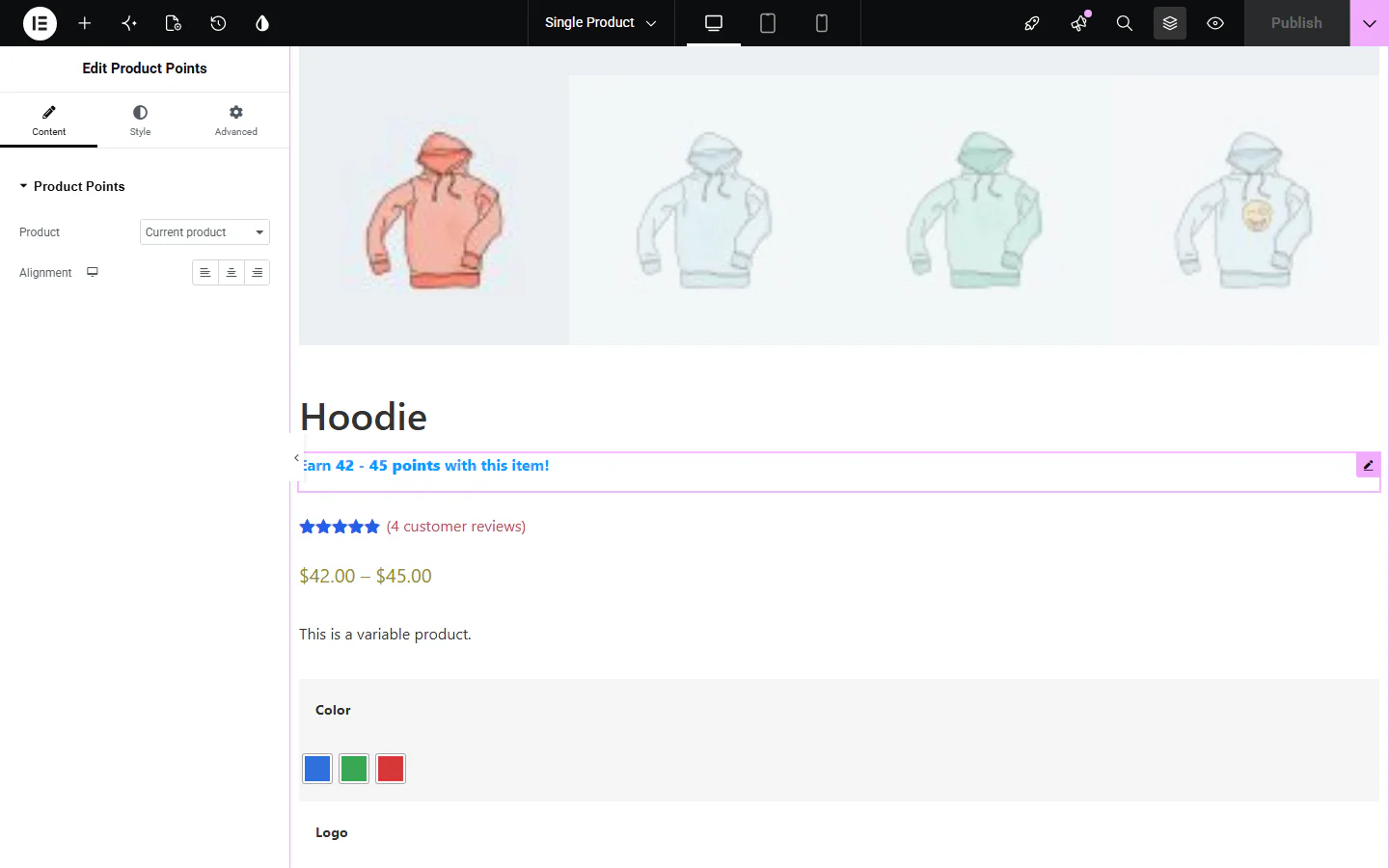Switch to mobile device view
Screen dimensions: 1389x868
[x=822, y=23]
